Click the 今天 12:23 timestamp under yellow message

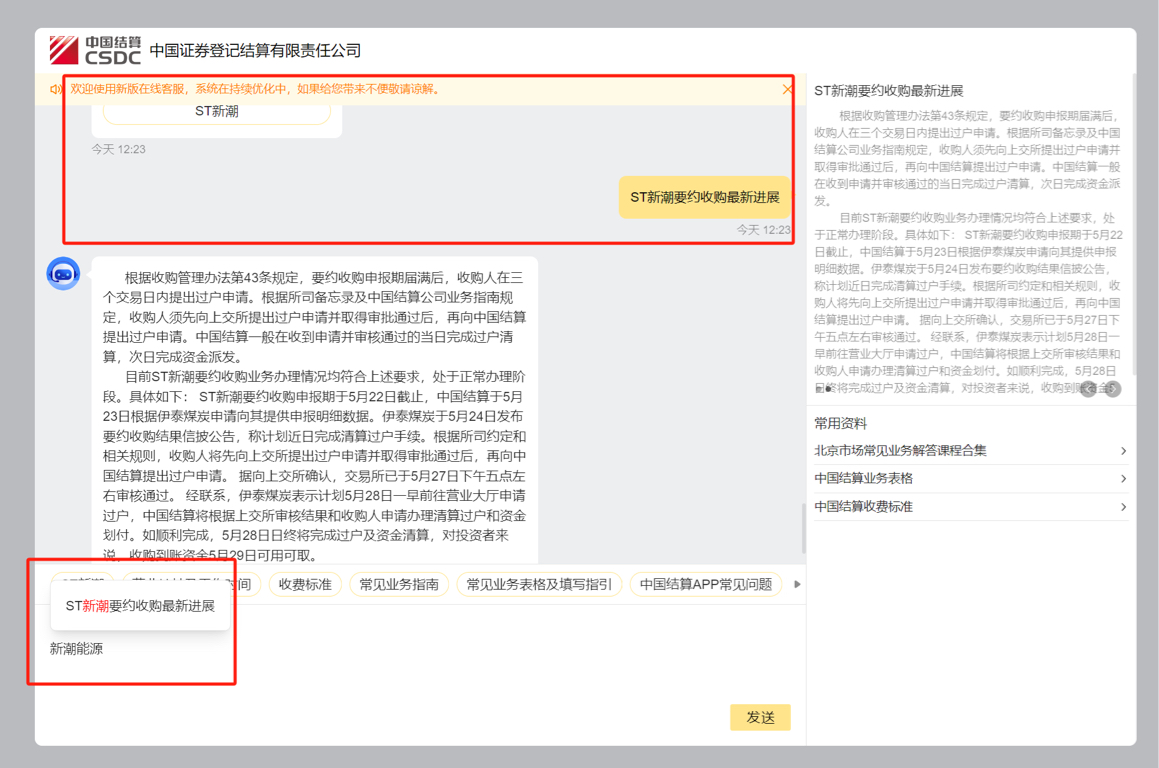pos(764,230)
